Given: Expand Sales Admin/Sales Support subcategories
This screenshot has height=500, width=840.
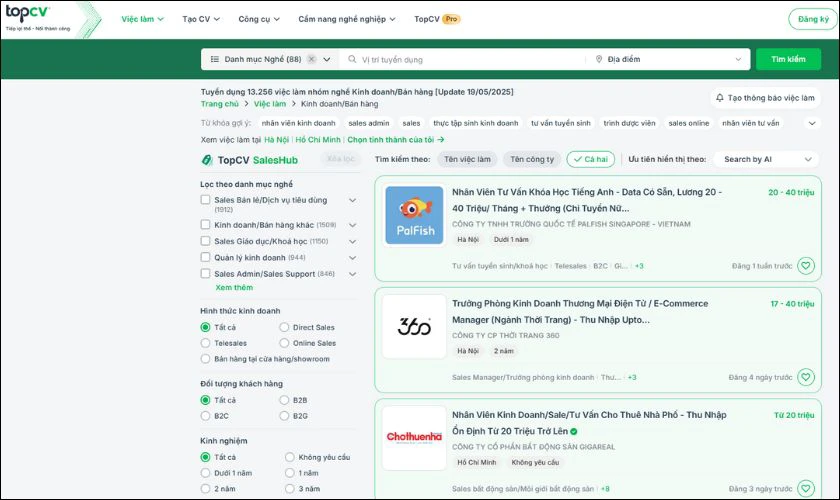Looking at the screenshot, I should click(x=352, y=274).
